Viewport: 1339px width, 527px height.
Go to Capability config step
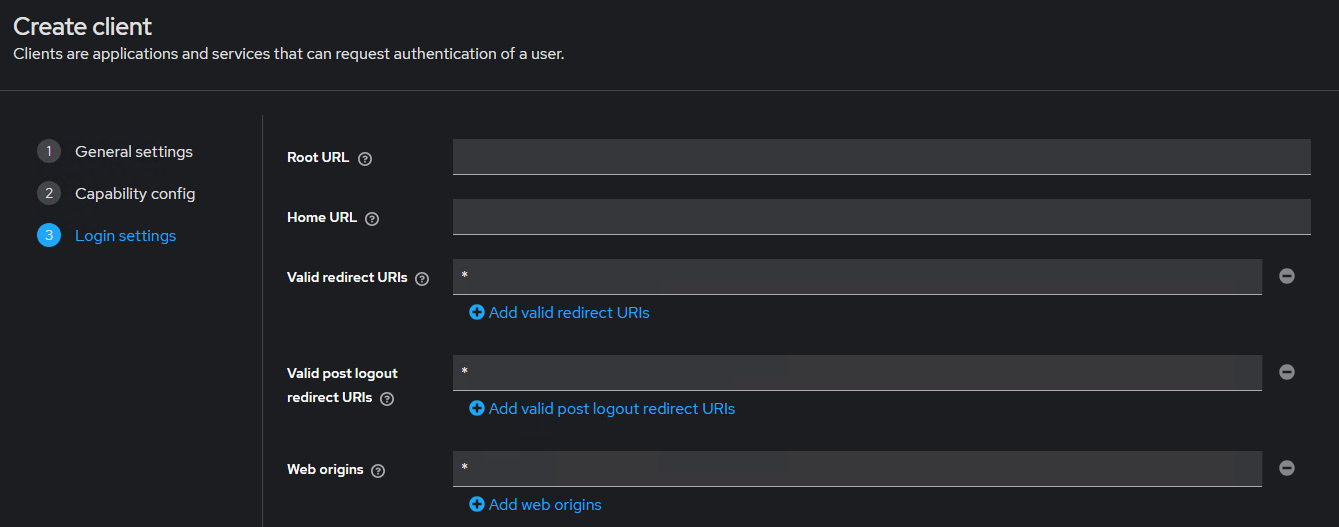[x=135, y=194]
